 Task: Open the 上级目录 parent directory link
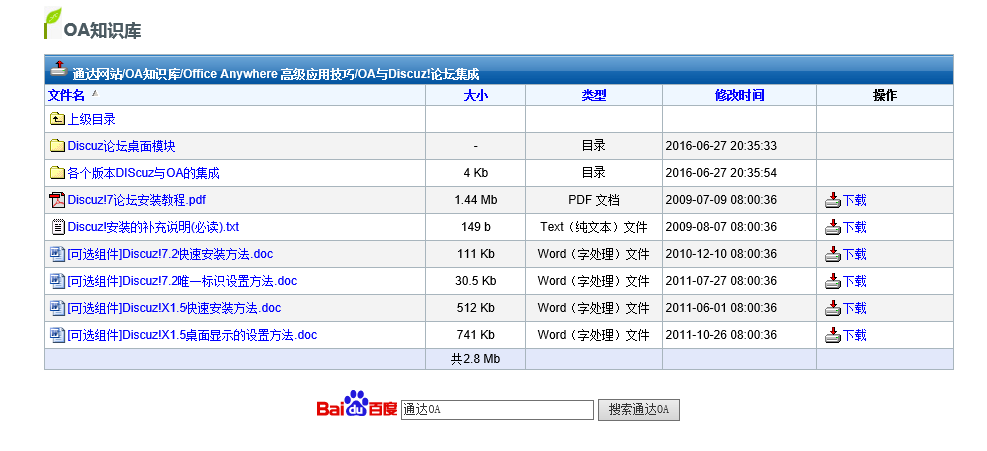point(92,119)
